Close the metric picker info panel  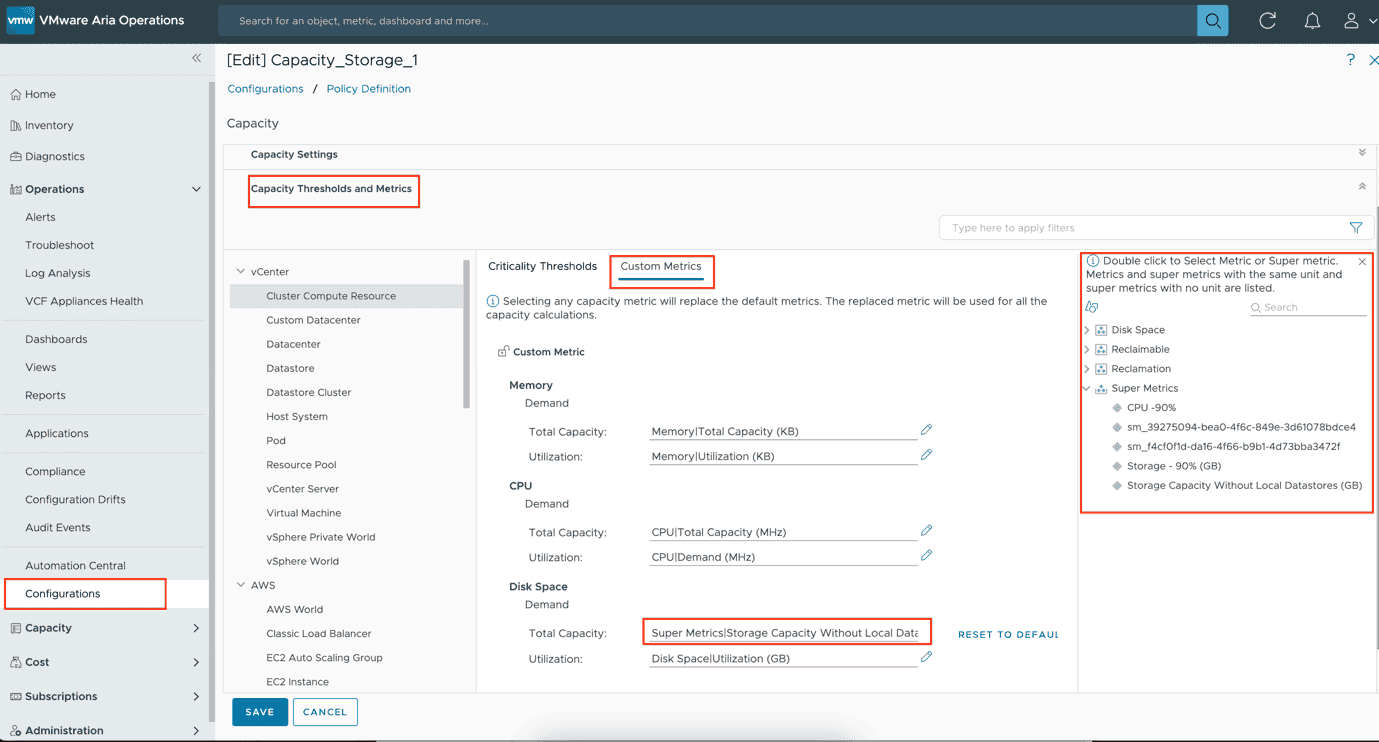[1362, 262]
